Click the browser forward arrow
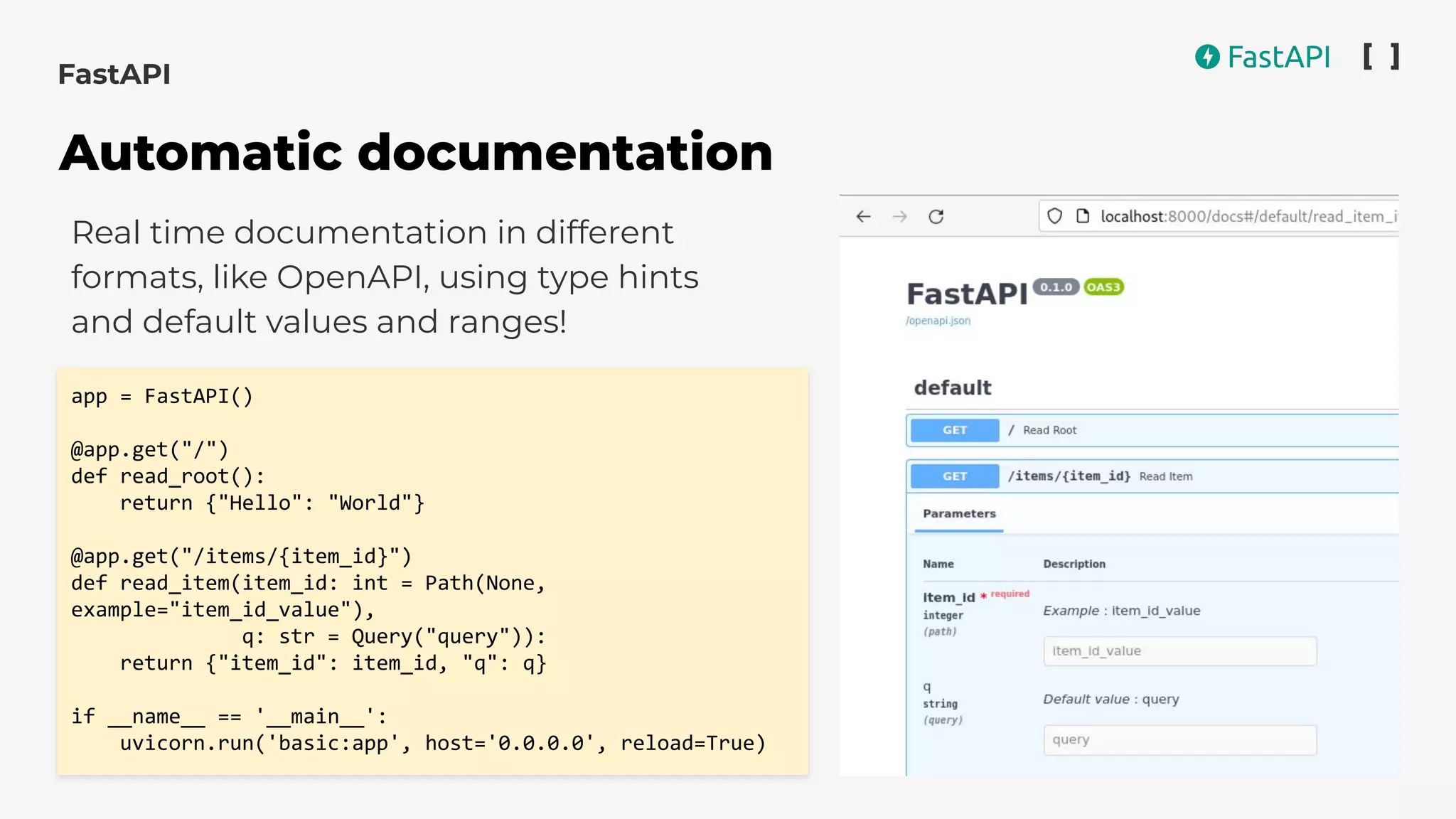This screenshot has height=819, width=1456. pos(899,216)
